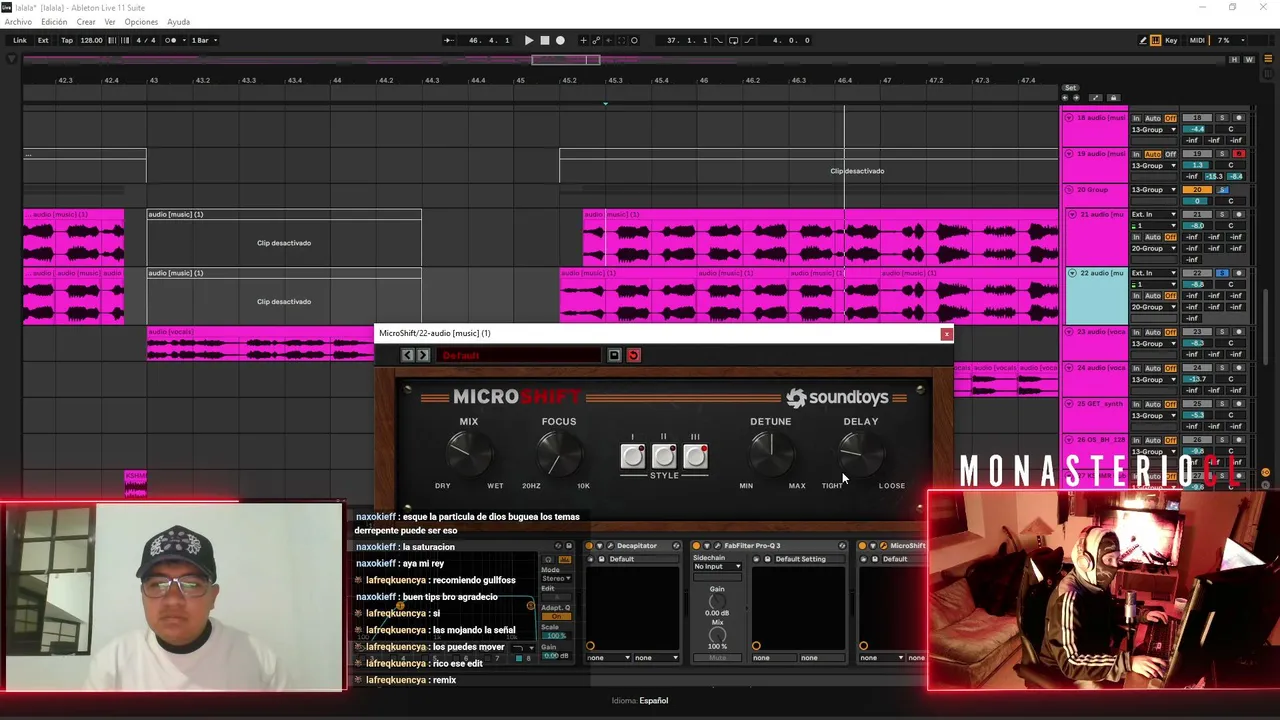Fold the FabFilter Pro-Q 3 device triangle
The image size is (1280, 720).
pyautogui.click(x=707, y=546)
